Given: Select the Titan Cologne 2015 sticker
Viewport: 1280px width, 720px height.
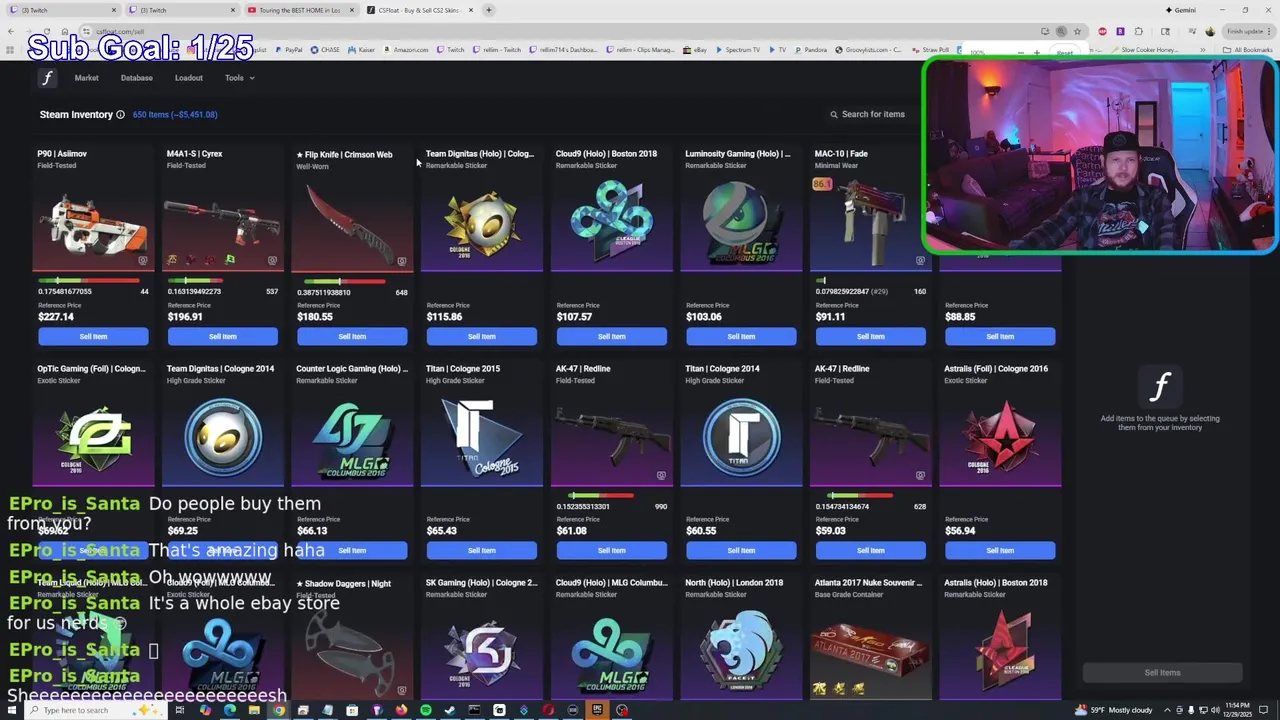Looking at the screenshot, I should click(481, 436).
